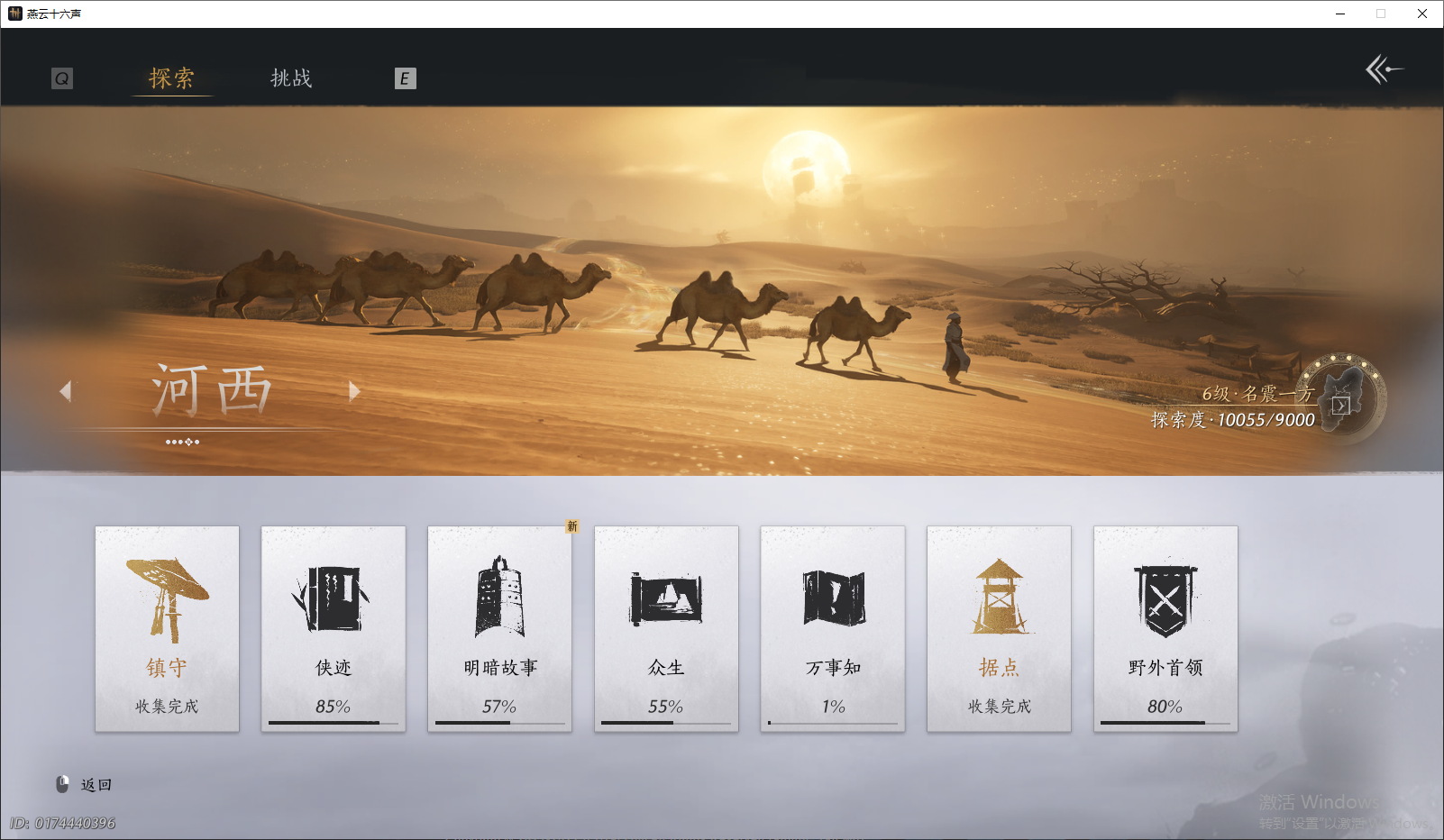Select the 据点 watchtower icon

[x=999, y=595]
